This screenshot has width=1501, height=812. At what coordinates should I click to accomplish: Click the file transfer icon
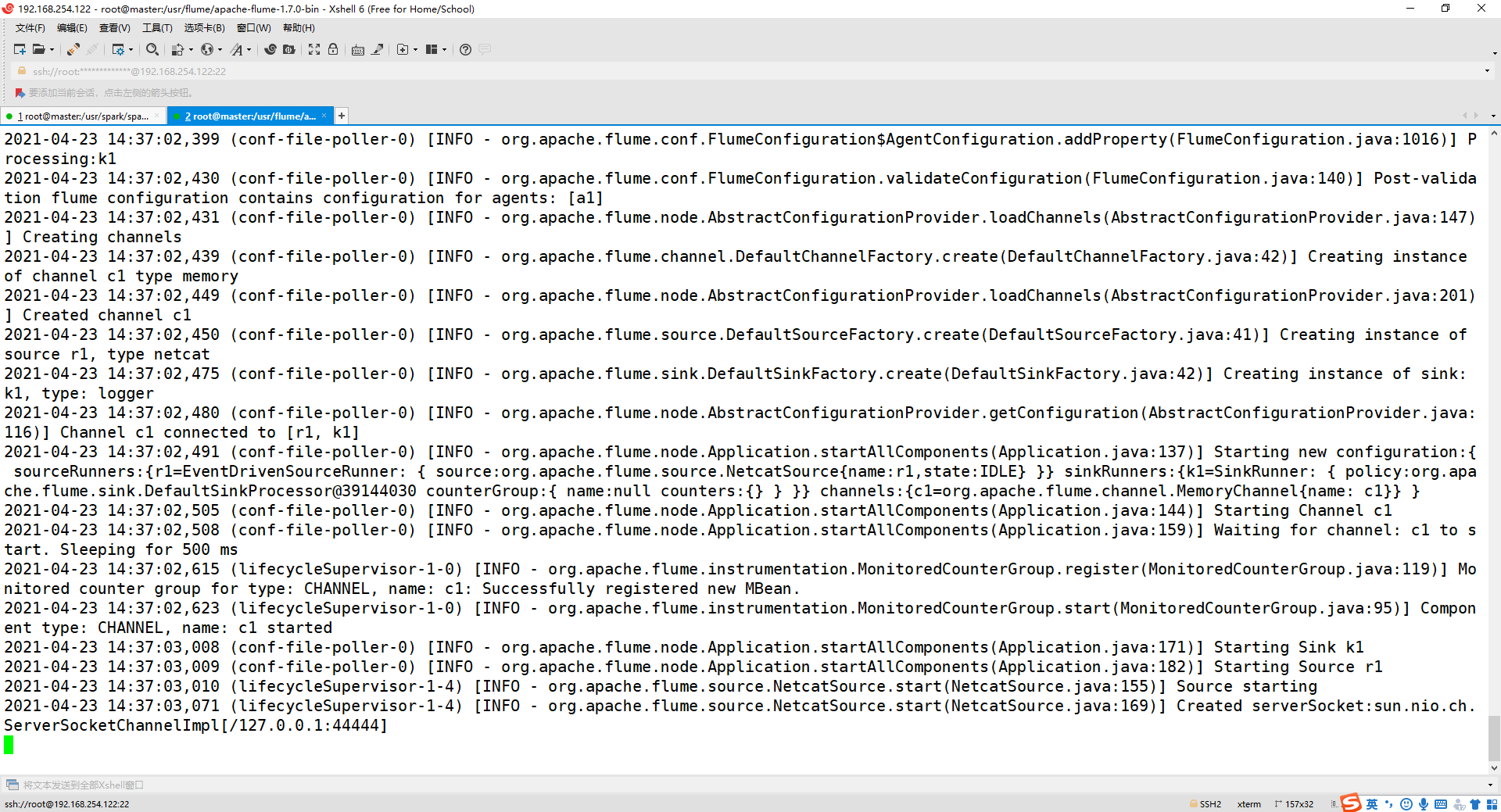[x=177, y=49]
